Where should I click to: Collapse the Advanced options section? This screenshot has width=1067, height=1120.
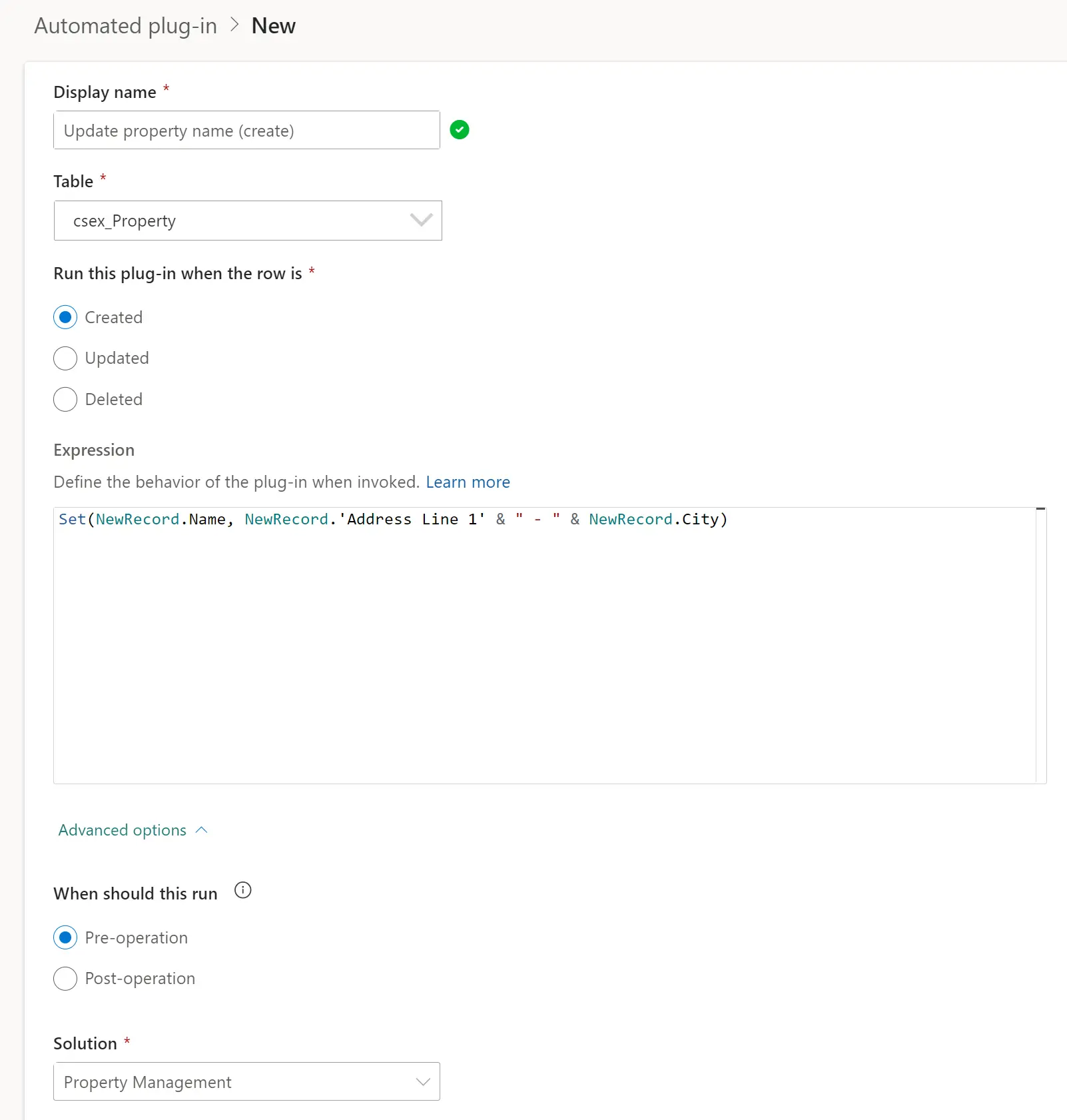click(x=123, y=830)
